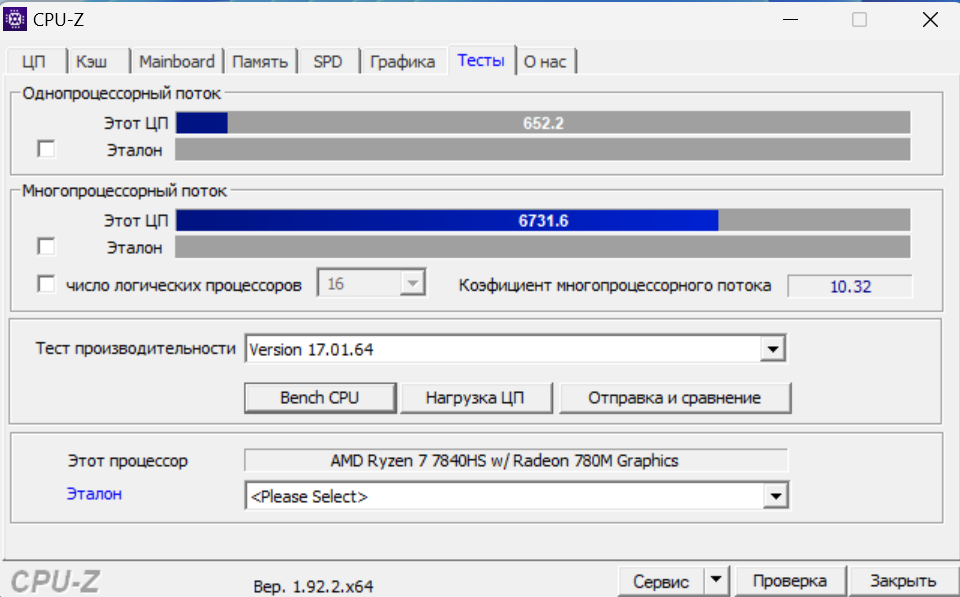Switch to the ЦП tab
The width and height of the screenshot is (960, 597).
(34, 62)
